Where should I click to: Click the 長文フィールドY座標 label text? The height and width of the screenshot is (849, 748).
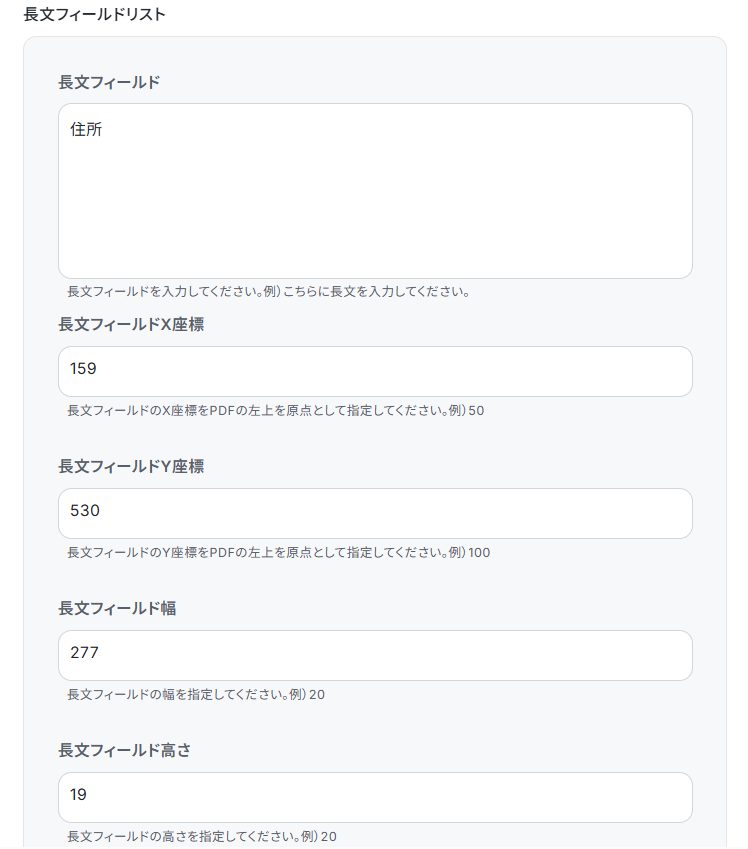[131, 466]
